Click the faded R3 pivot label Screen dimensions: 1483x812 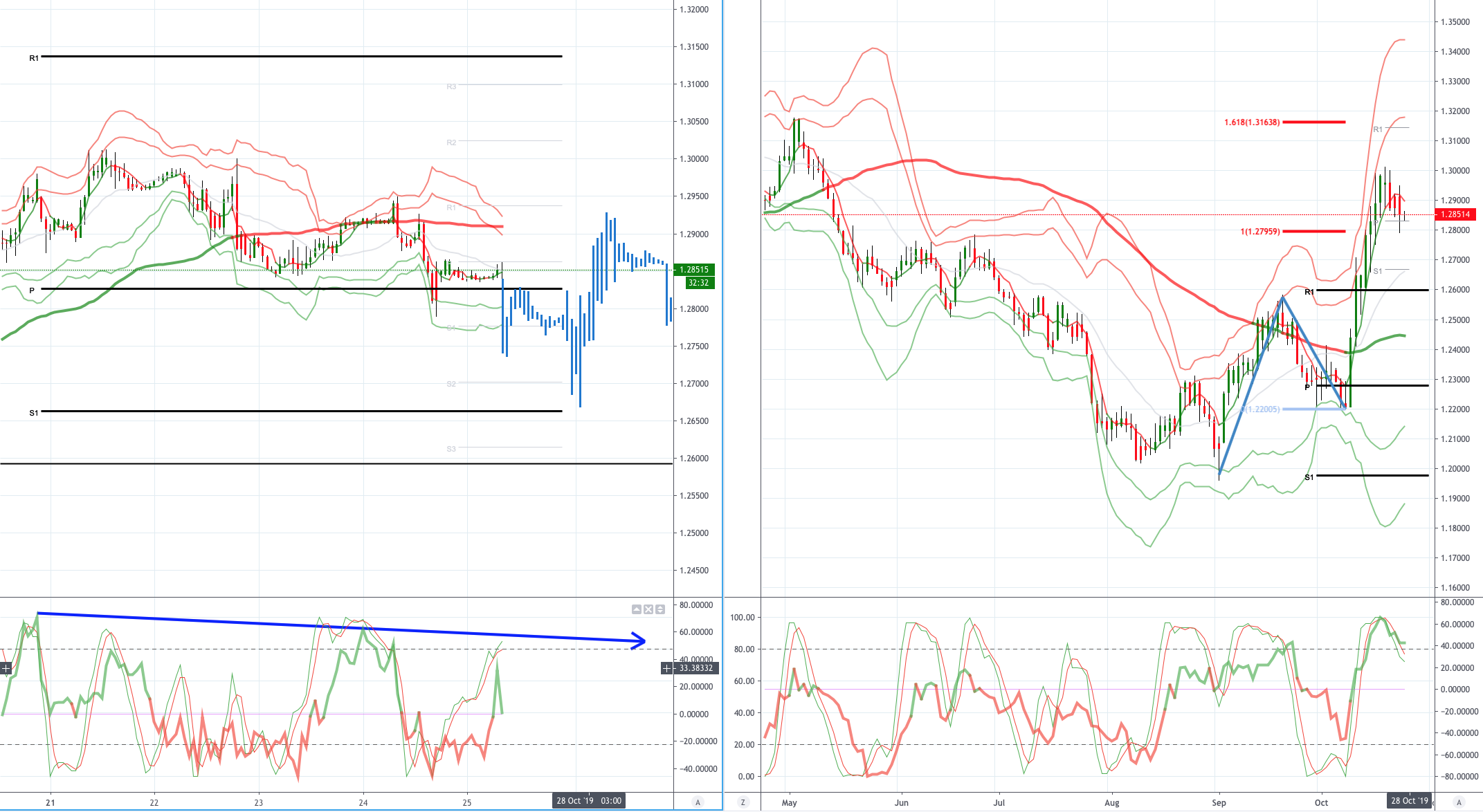451,86
